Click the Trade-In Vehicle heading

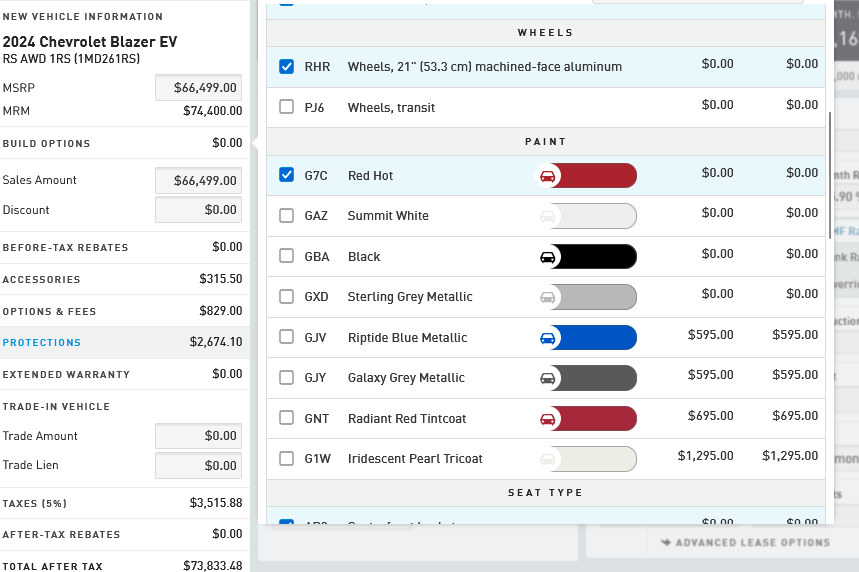coord(56,407)
